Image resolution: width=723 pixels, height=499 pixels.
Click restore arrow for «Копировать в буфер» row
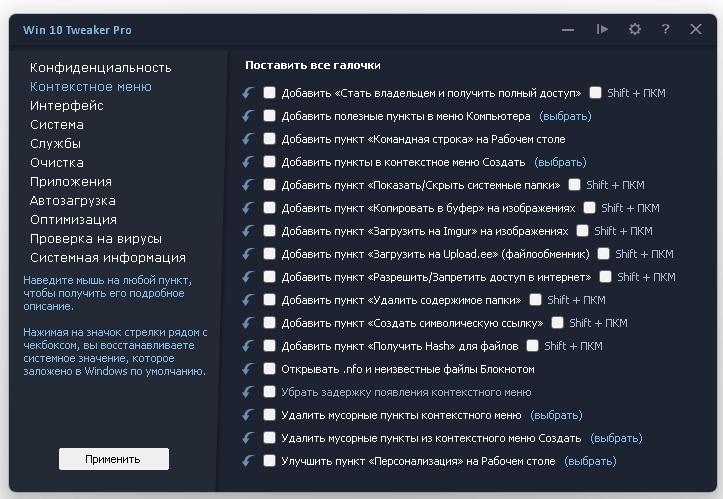point(248,208)
